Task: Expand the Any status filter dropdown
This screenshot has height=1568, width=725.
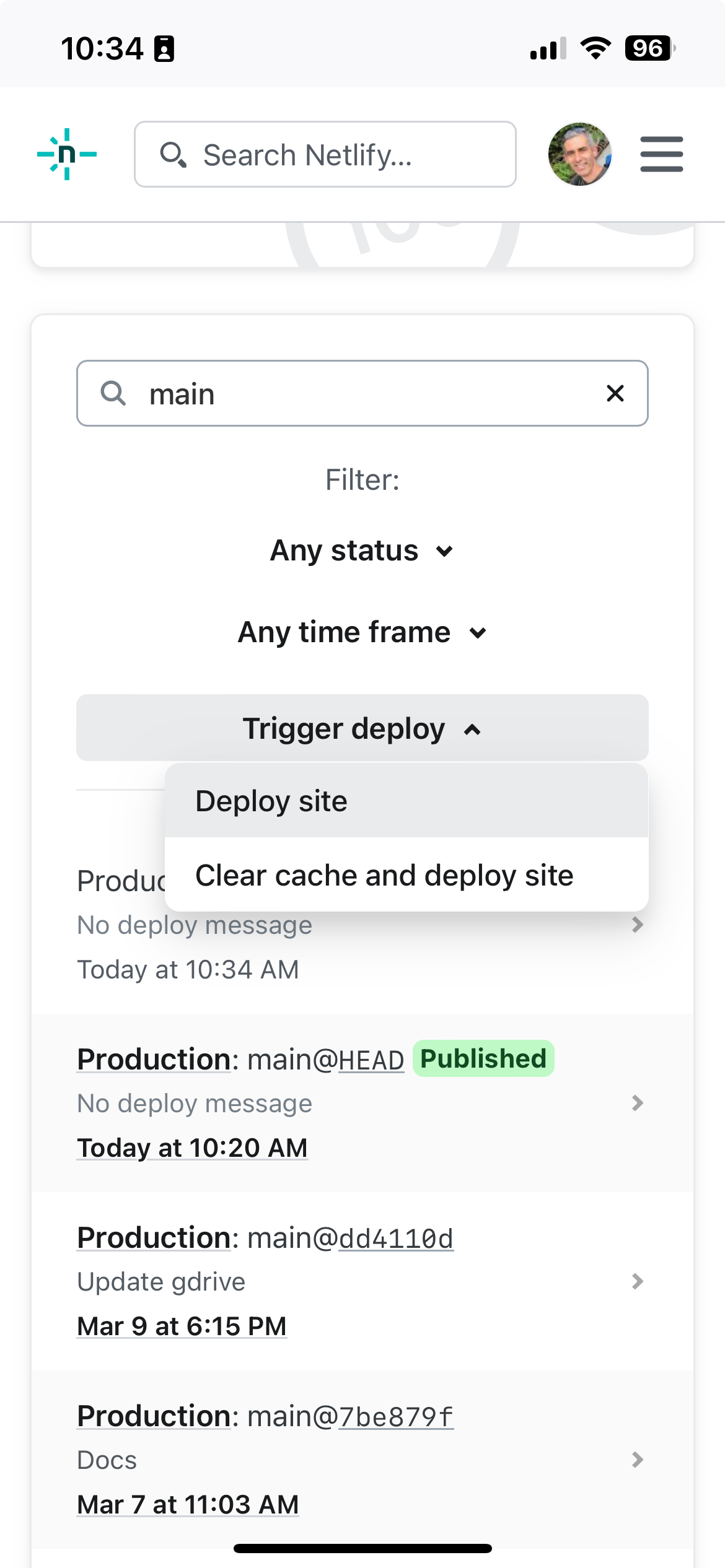Action: tap(362, 551)
